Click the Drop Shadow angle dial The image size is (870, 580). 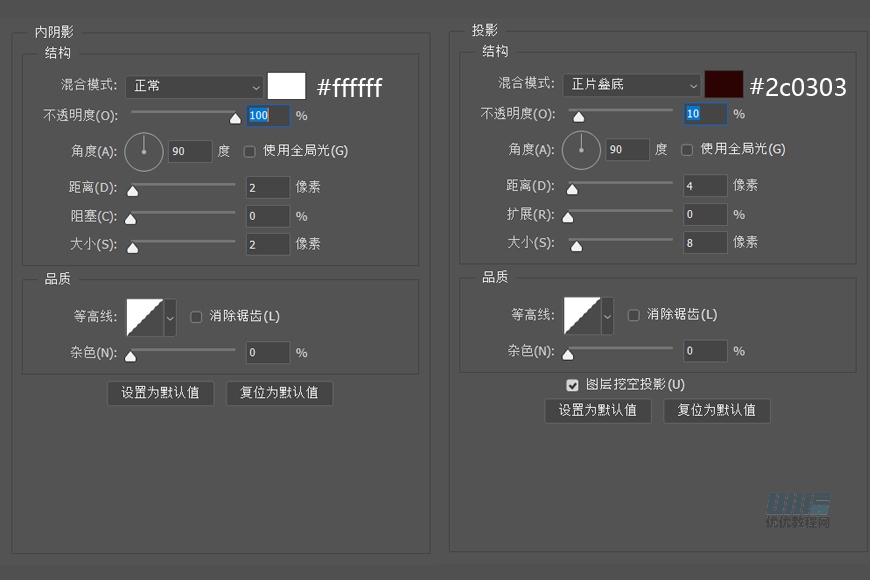tap(581, 150)
